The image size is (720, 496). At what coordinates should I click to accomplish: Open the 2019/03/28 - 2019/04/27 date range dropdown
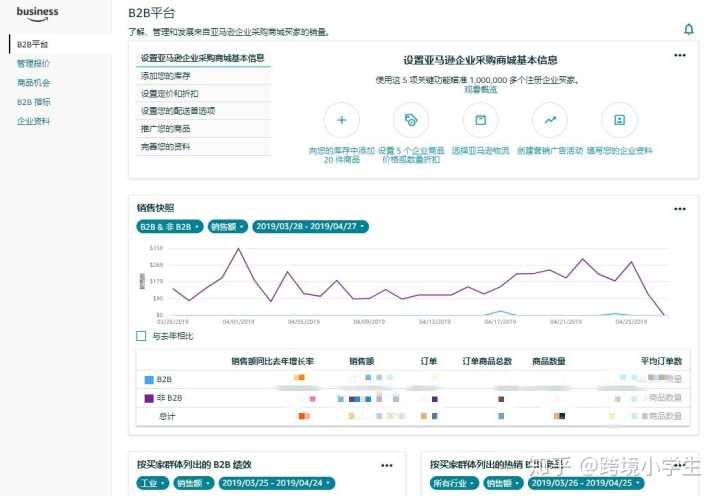(x=309, y=227)
